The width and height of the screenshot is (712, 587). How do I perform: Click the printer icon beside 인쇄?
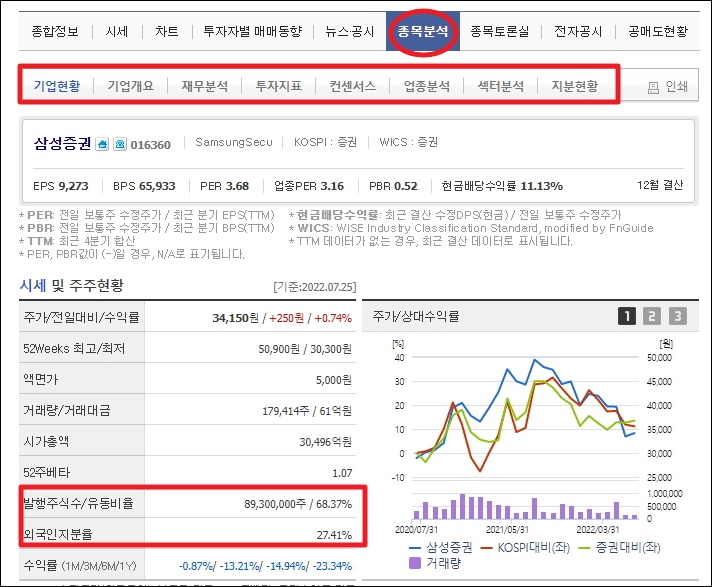click(x=653, y=88)
